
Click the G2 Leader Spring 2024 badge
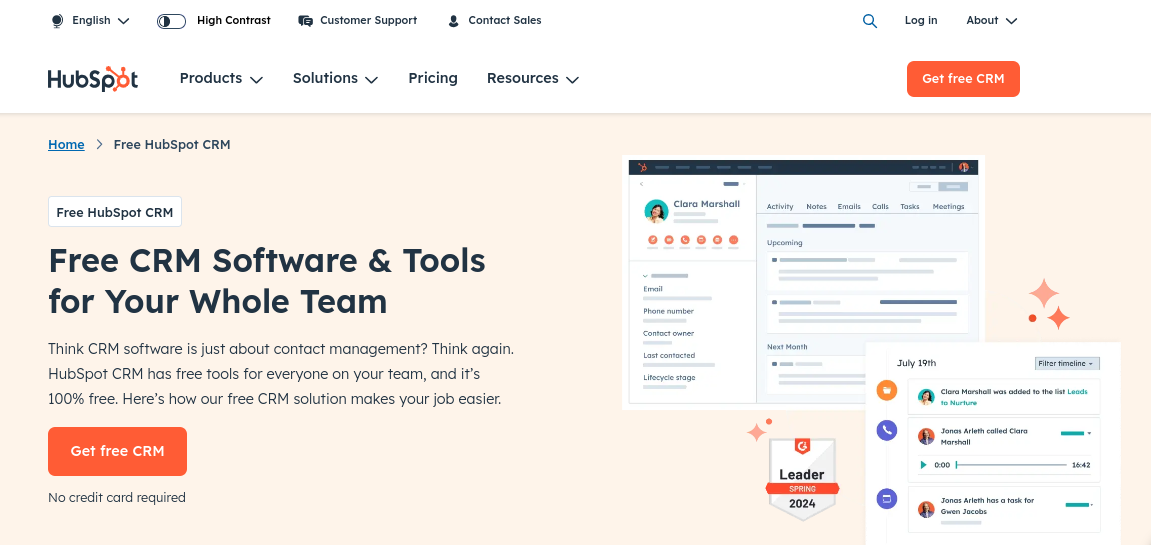coord(802,479)
